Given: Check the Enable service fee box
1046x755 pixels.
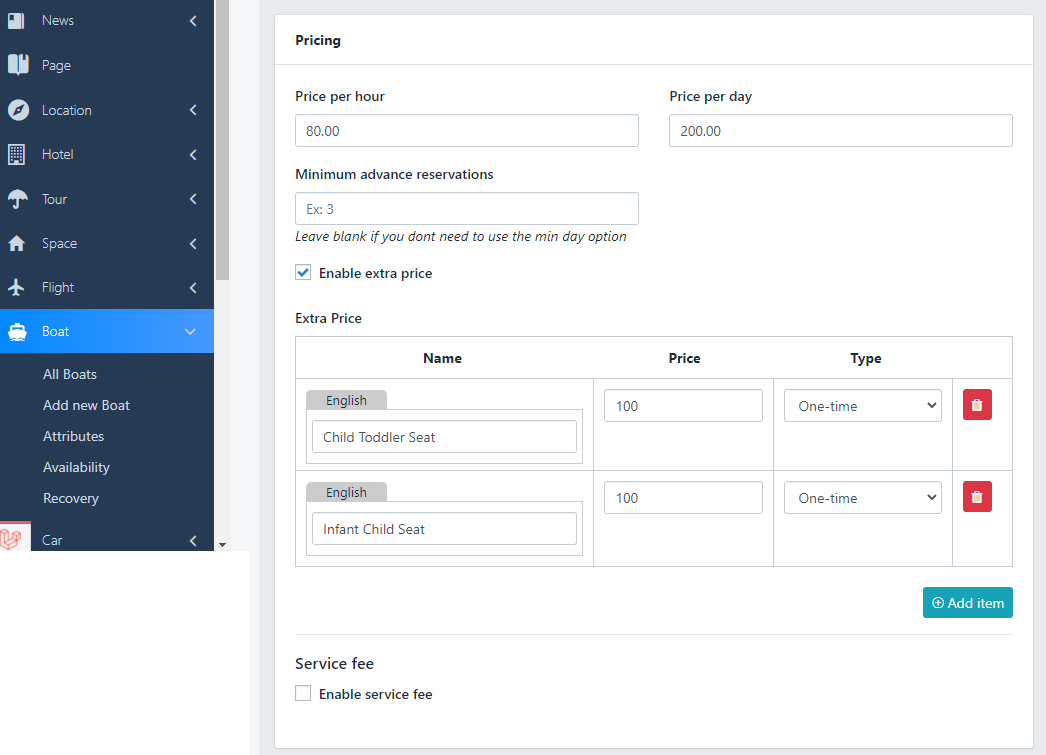Looking at the screenshot, I should pyautogui.click(x=303, y=694).
